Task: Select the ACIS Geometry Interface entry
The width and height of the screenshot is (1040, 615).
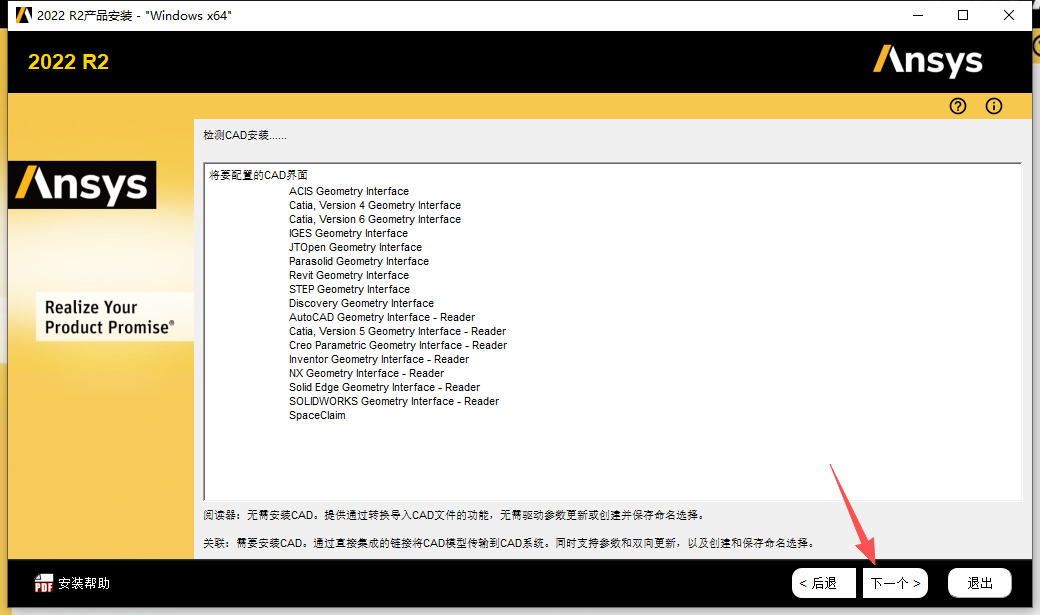Action: [x=348, y=191]
